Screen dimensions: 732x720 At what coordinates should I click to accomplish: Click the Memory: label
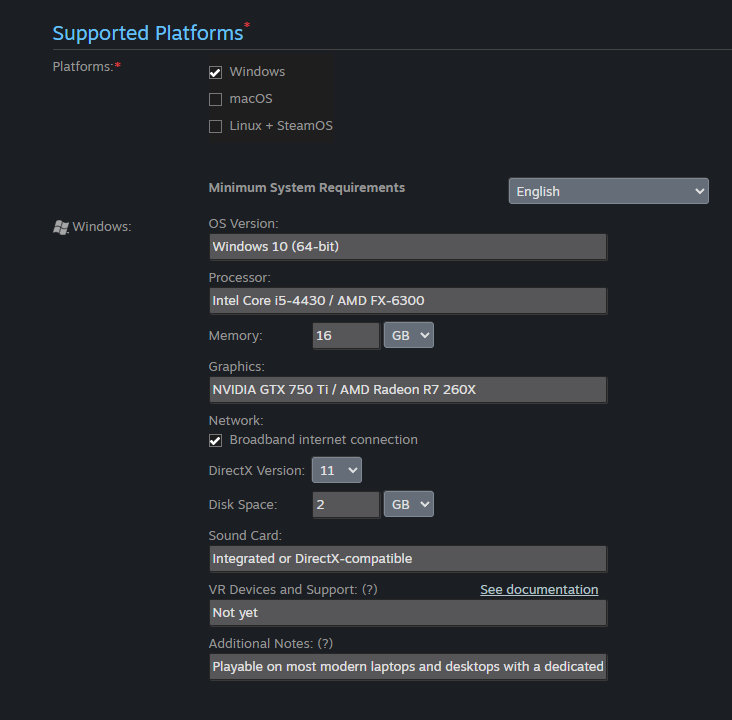[x=235, y=336]
